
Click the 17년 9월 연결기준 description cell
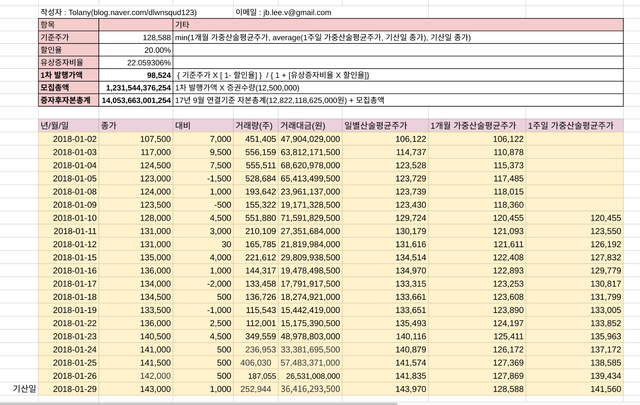[398, 100]
